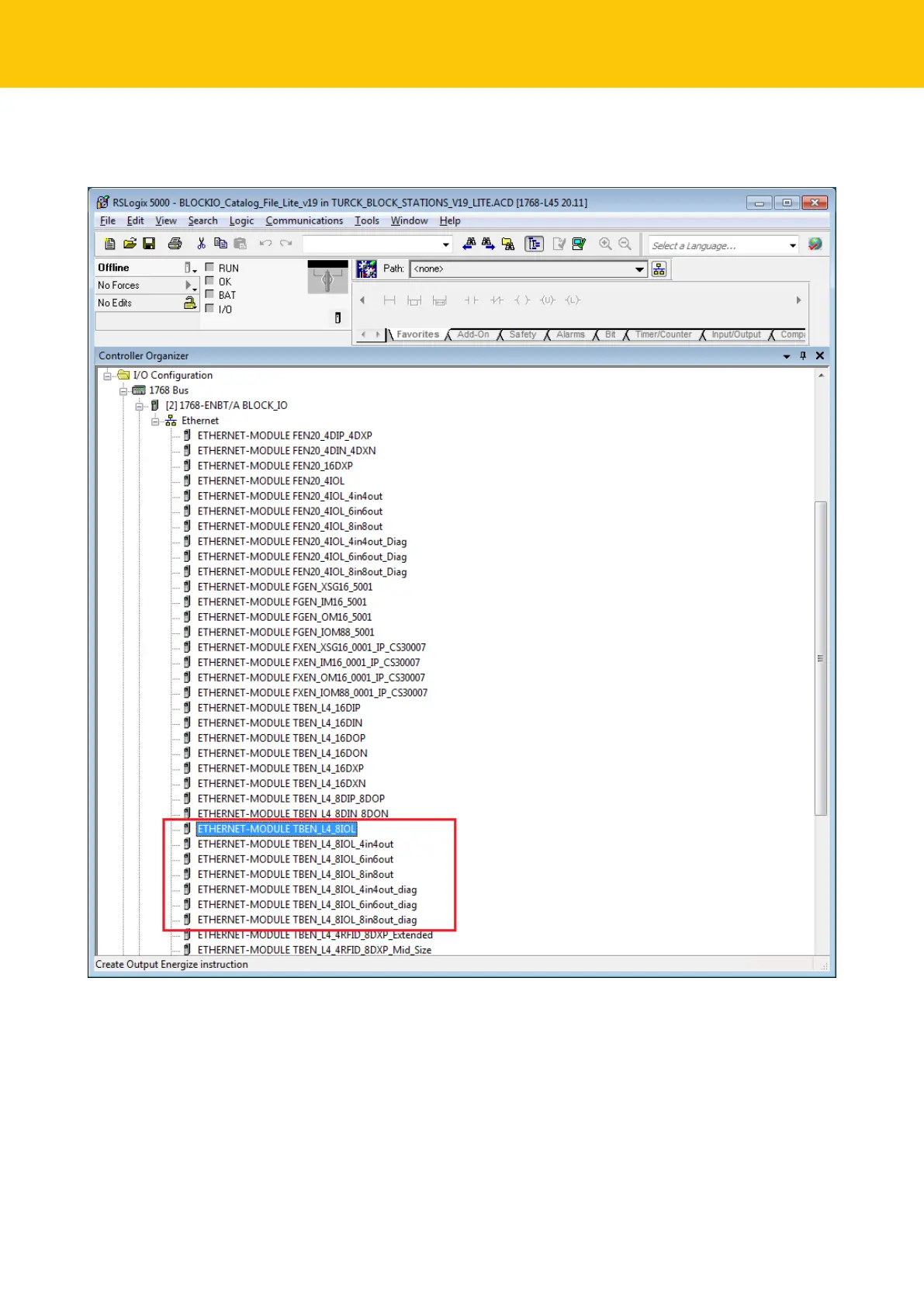
Task: Select module FGEN_XSG16_5001 in the tree
Action: (285, 587)
